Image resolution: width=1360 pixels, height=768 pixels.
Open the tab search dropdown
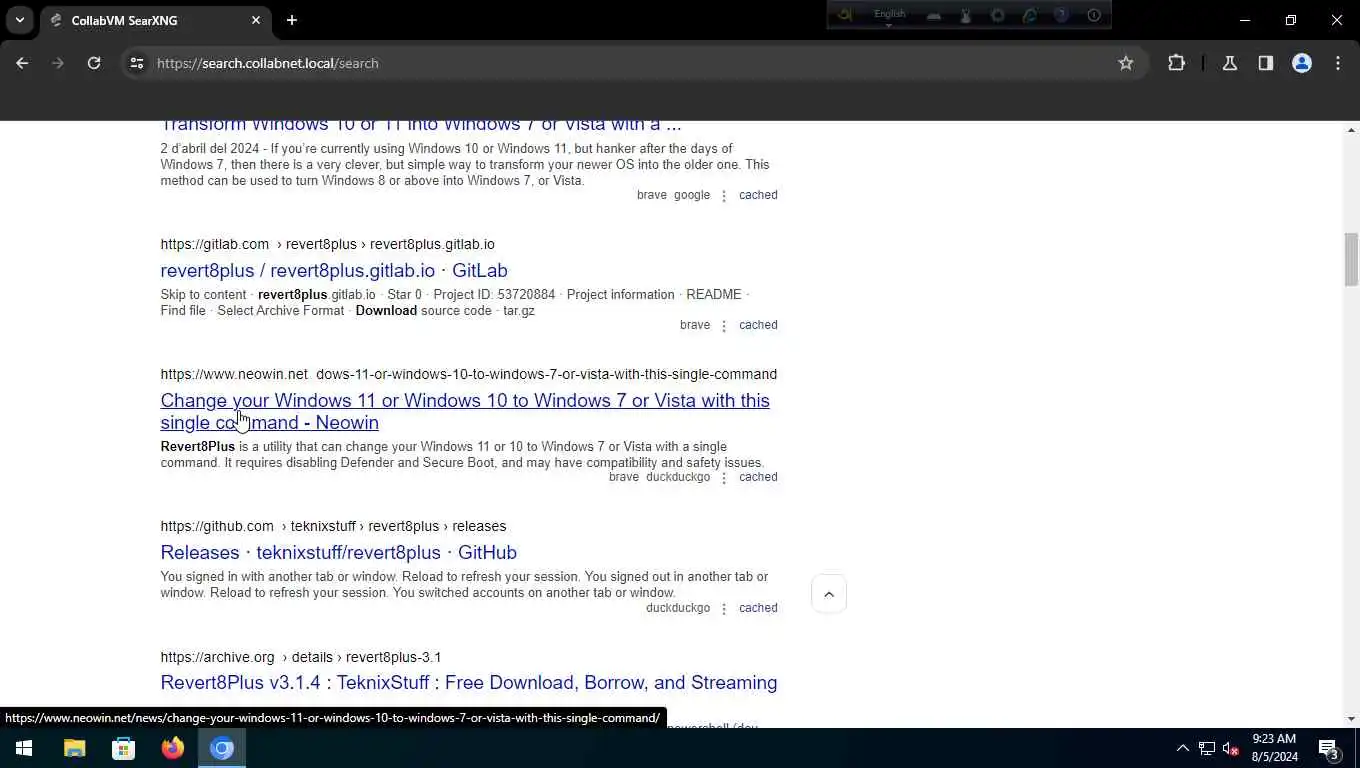pos(19,20)
